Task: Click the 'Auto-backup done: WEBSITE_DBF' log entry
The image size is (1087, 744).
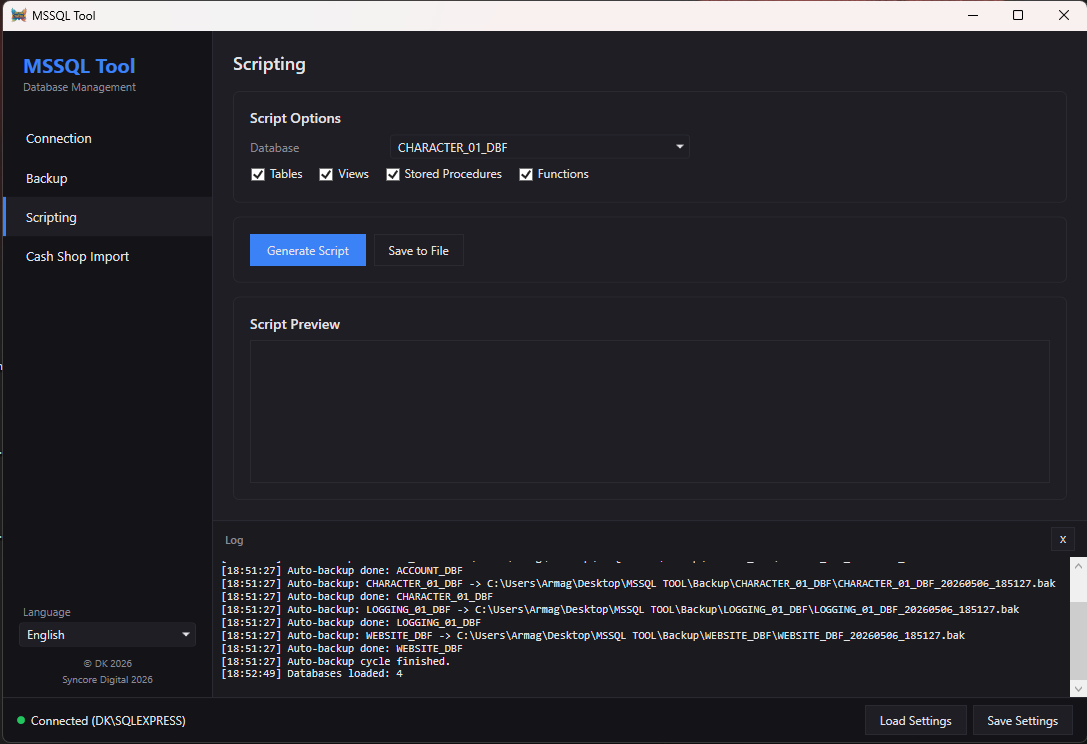Action: pyautogui.click(x=342, y=648)
